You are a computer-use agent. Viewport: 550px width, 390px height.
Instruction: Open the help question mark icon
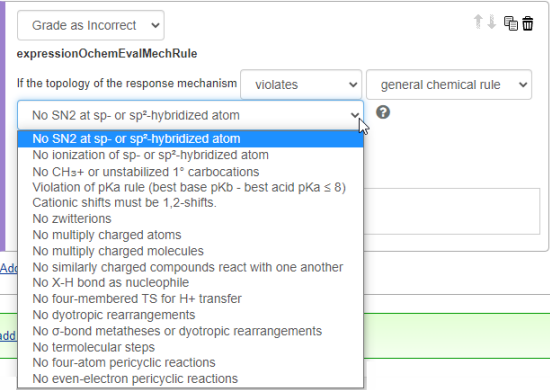point(383,113)
